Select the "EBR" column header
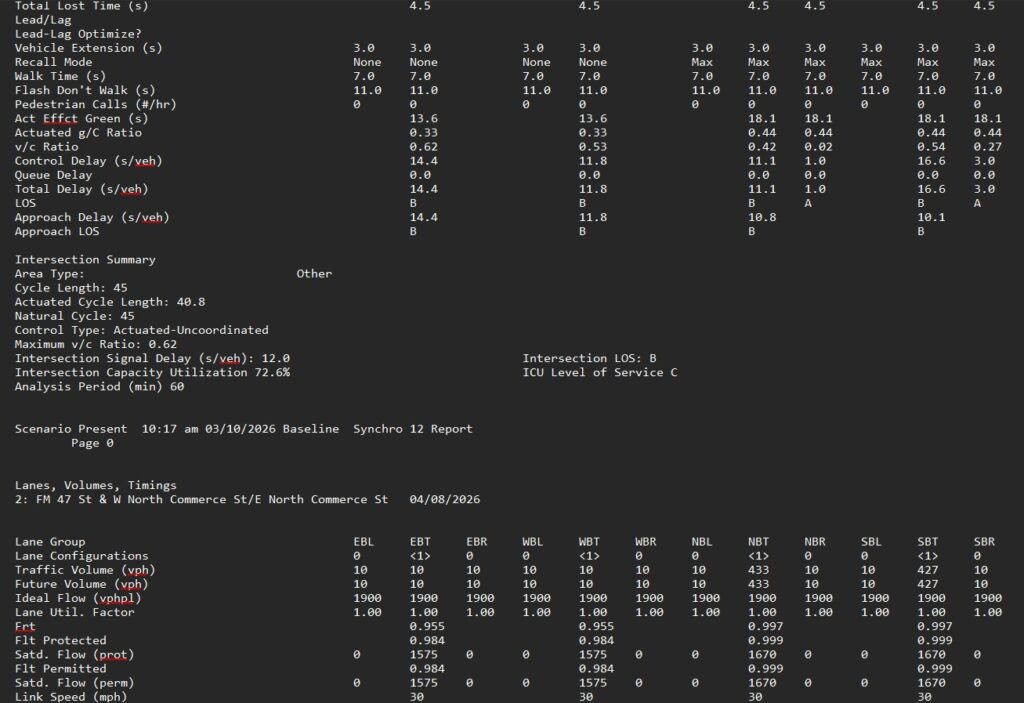The image size is (1024, 703). [x=477, y=542]
